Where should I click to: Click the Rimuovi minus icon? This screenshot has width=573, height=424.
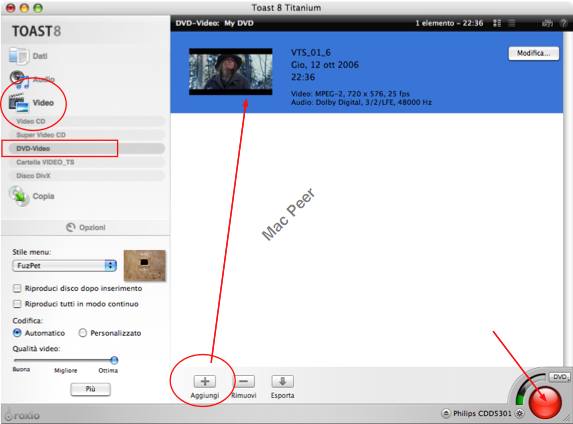(x=244, y=382)
